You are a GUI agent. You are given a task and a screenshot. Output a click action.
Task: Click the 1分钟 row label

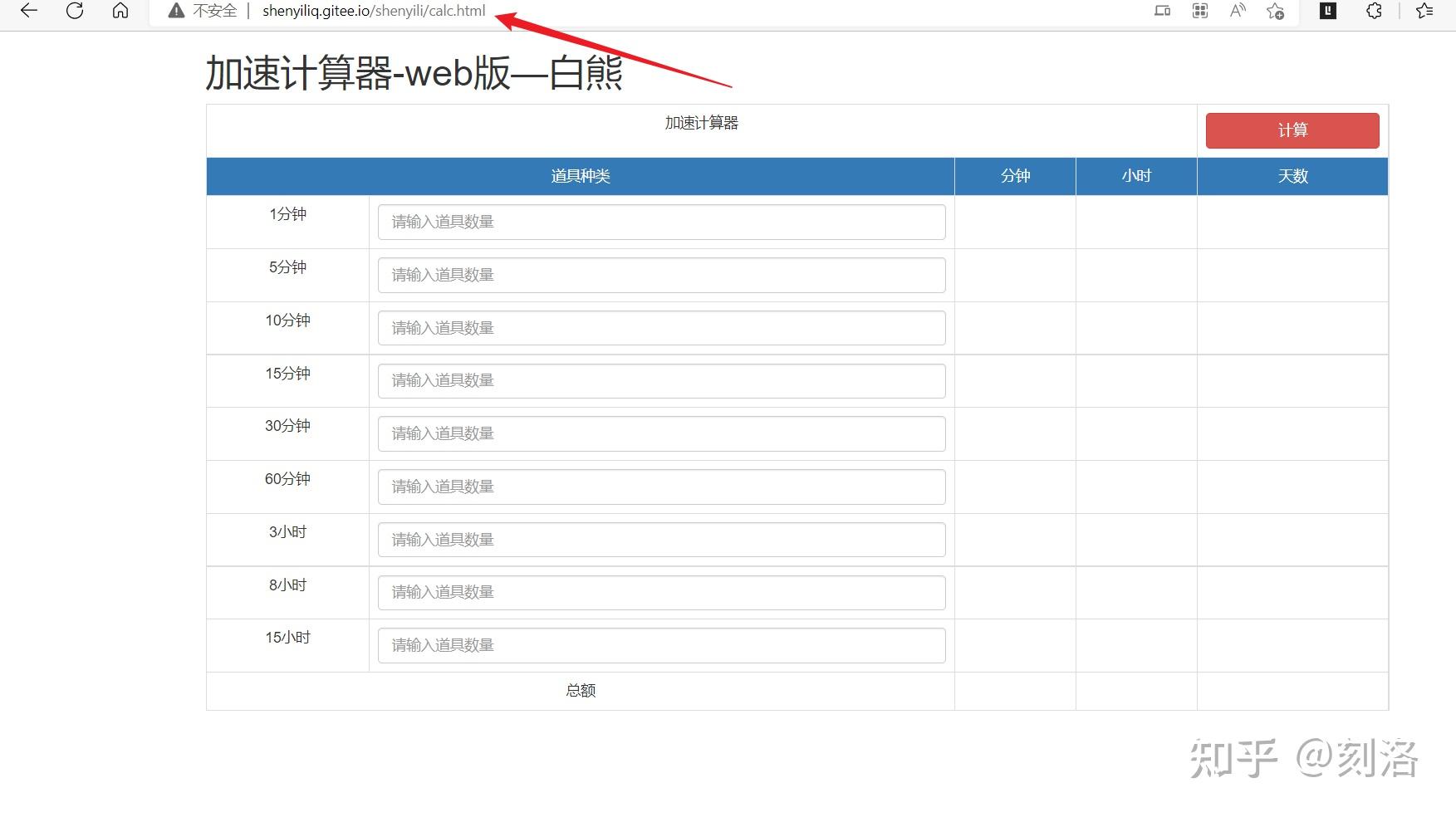[x=287, y=214]
